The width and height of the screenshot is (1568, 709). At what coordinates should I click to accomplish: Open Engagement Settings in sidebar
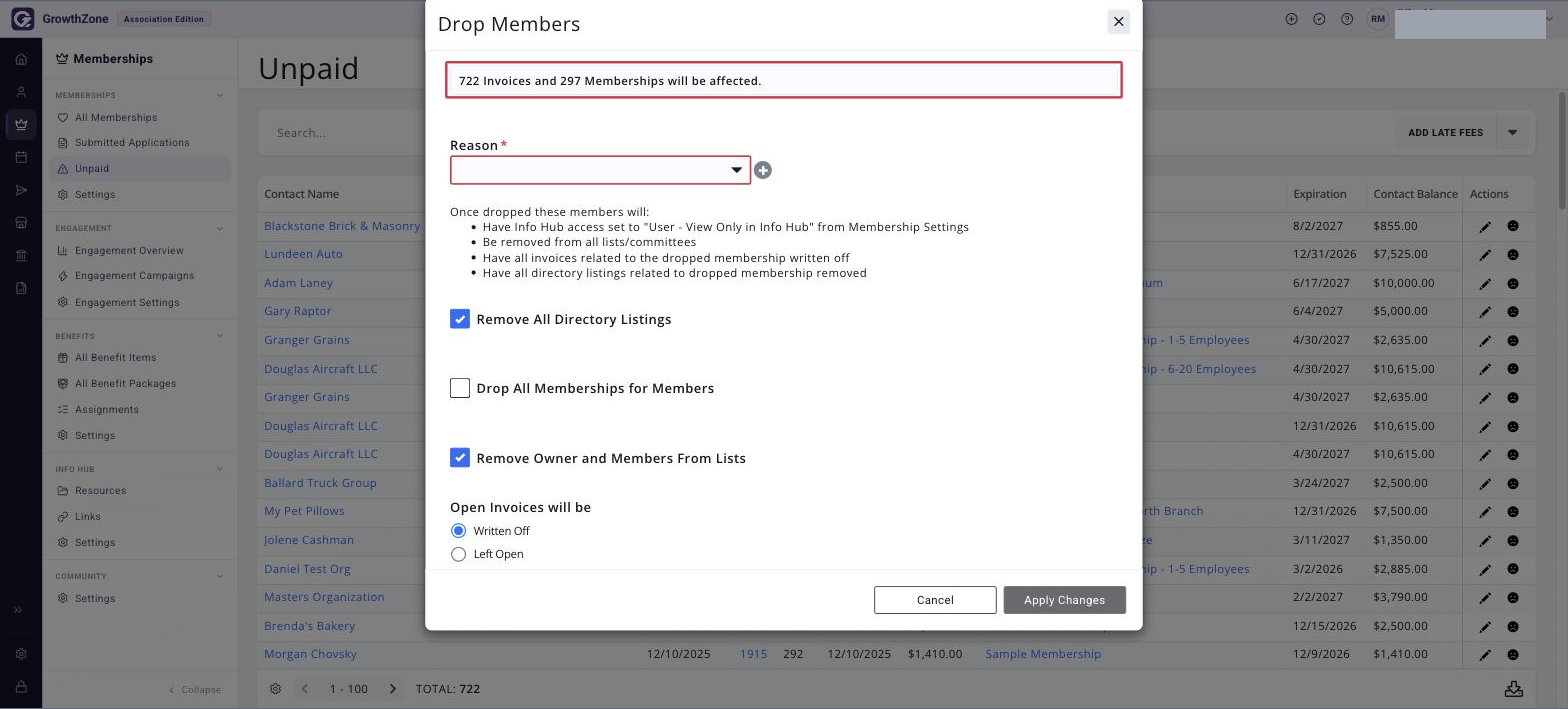pos(127,302)
